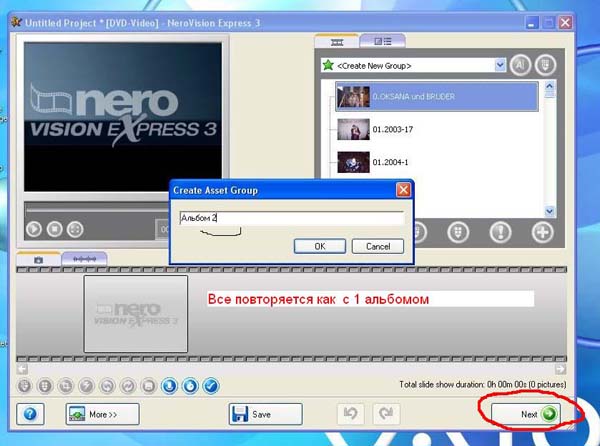Click the blue checkmark toolbar icon

click(211, 386)
